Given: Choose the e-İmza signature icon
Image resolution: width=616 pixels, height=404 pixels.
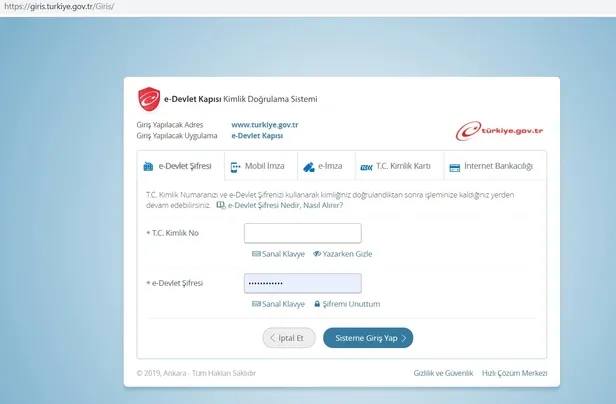Looking at the screenshot, I should click(x=309, y=166).
